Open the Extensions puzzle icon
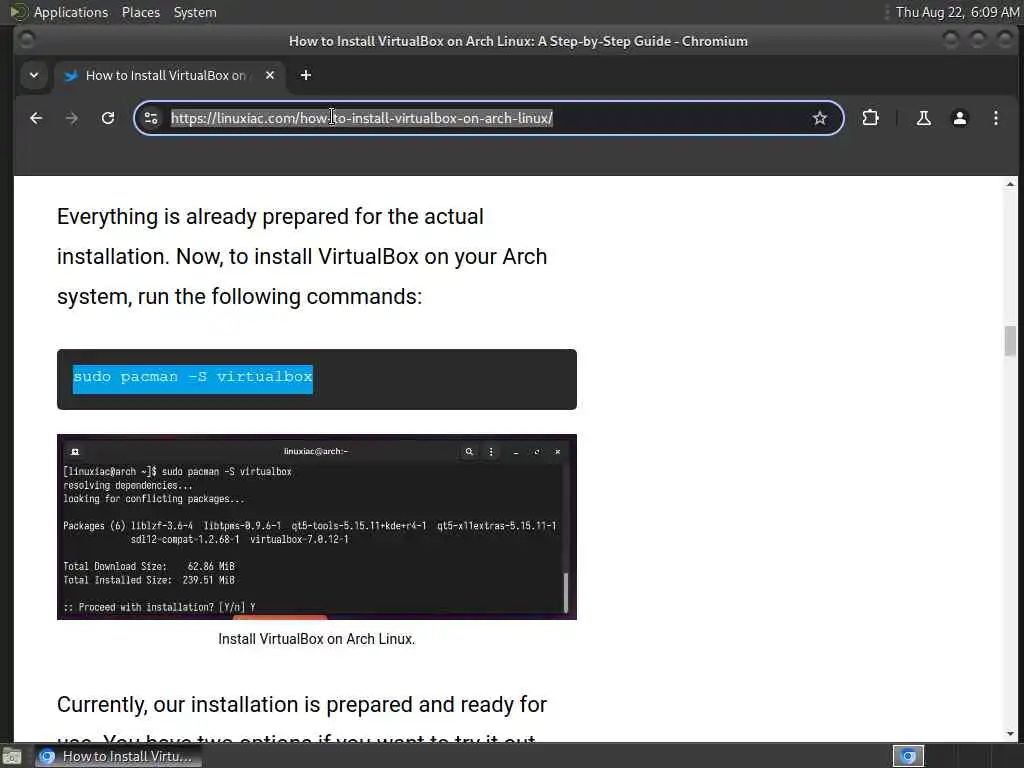The height and width of the screenshot is (768, 1024). (870, 118)
